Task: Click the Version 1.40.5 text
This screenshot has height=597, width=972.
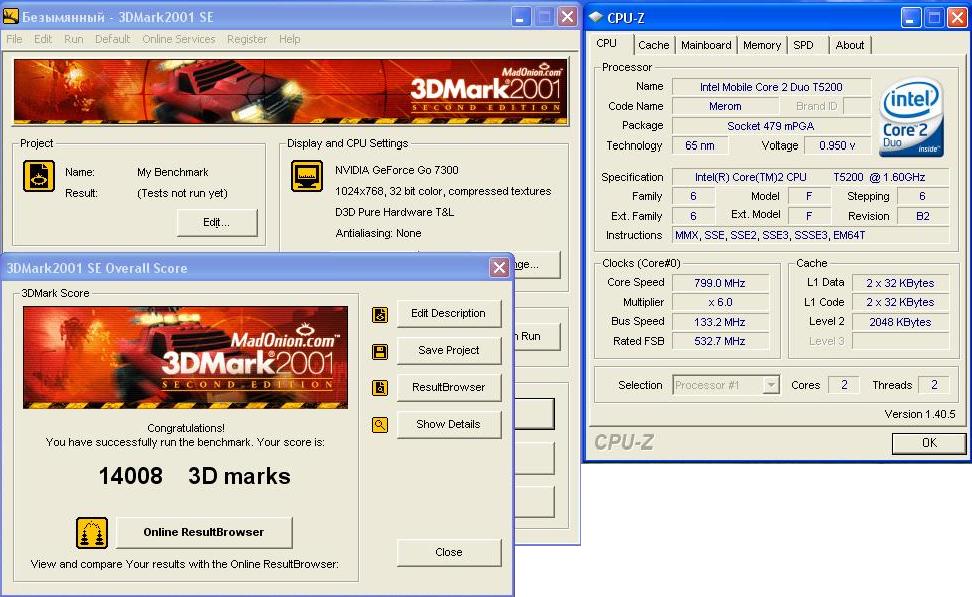Action: tap(919, 414)
